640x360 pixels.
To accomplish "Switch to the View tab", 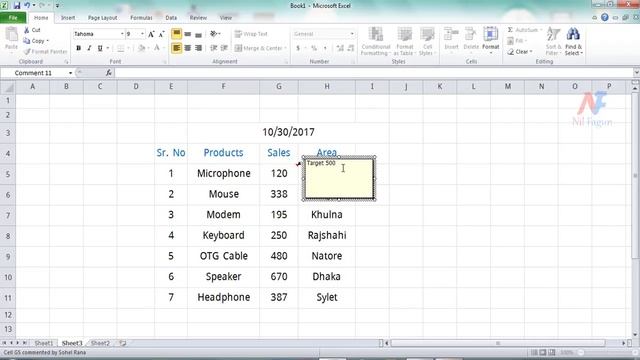I will (226, 18).
